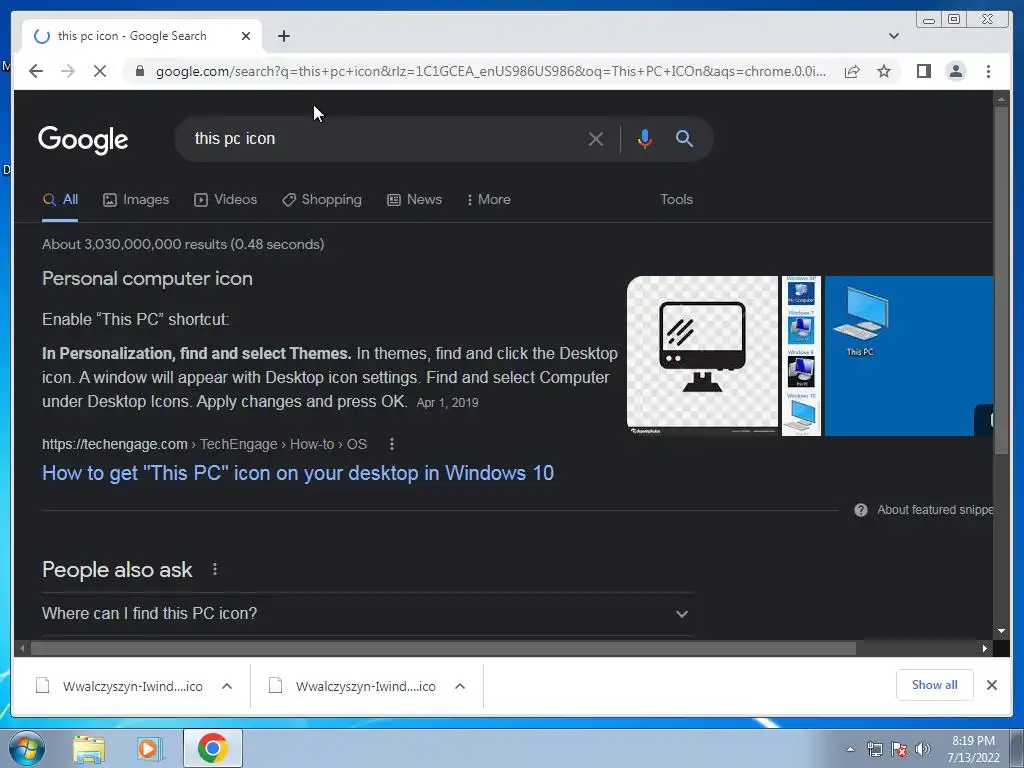Show hidden system tray icons
Viewport: 1024px width, 768px height.
point(850,750)
